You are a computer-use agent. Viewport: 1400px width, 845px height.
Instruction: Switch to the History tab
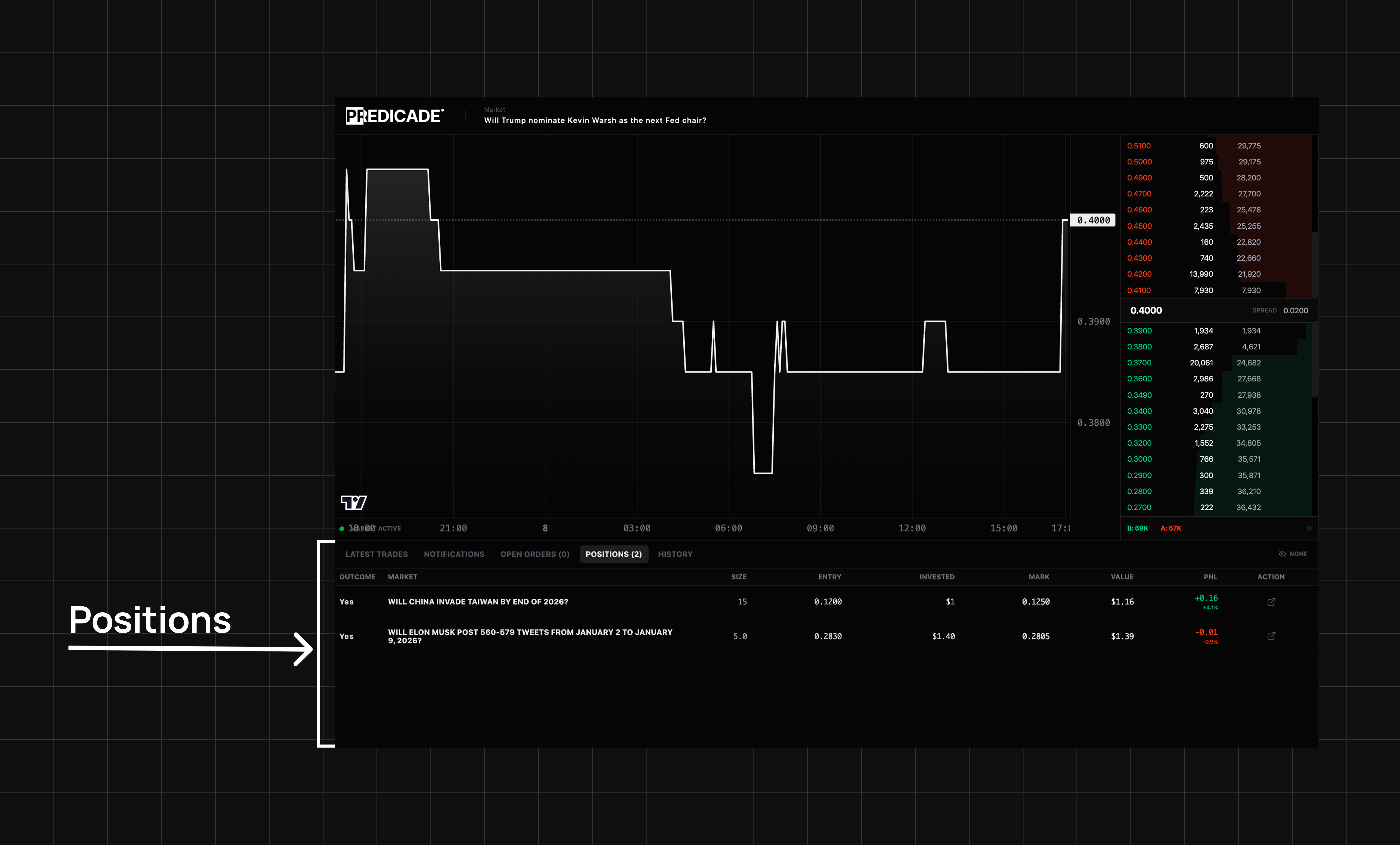coord(675,554)
